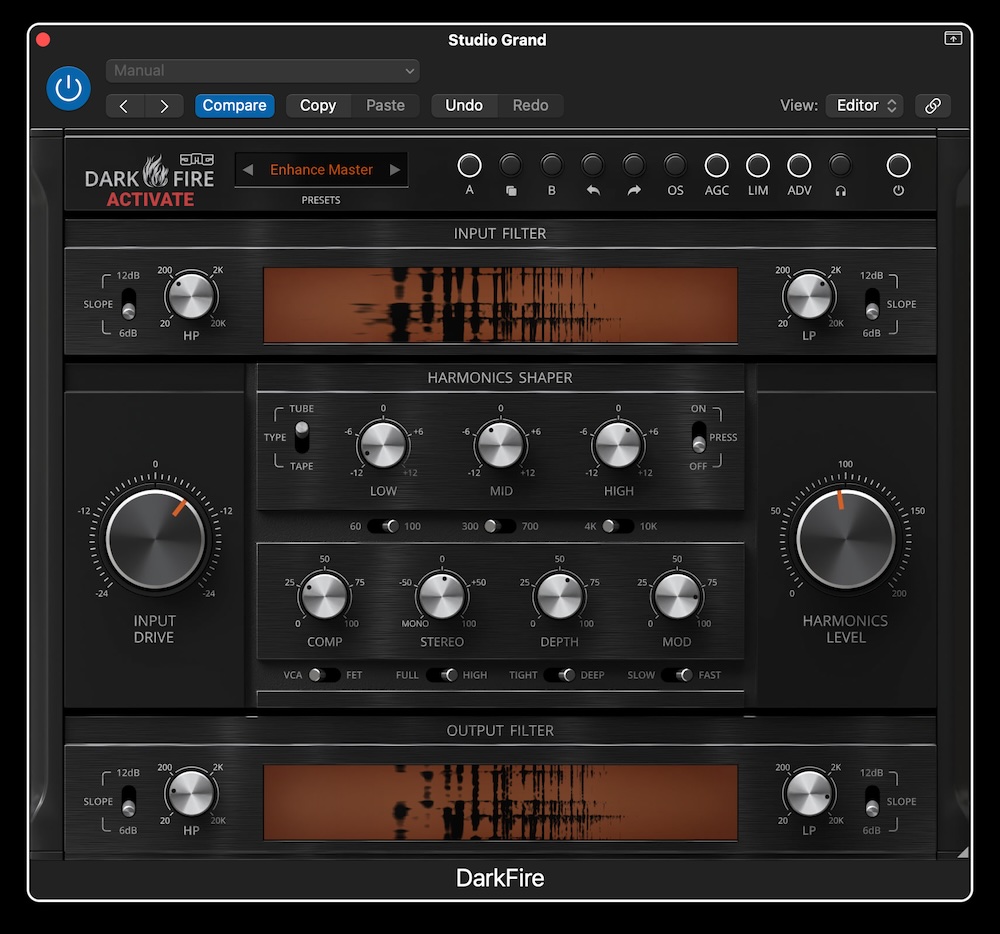Open the View Editor dropdown
The height and width of the screenshot is (934, 1000).
pyautogui.click(x=864, y=105)
